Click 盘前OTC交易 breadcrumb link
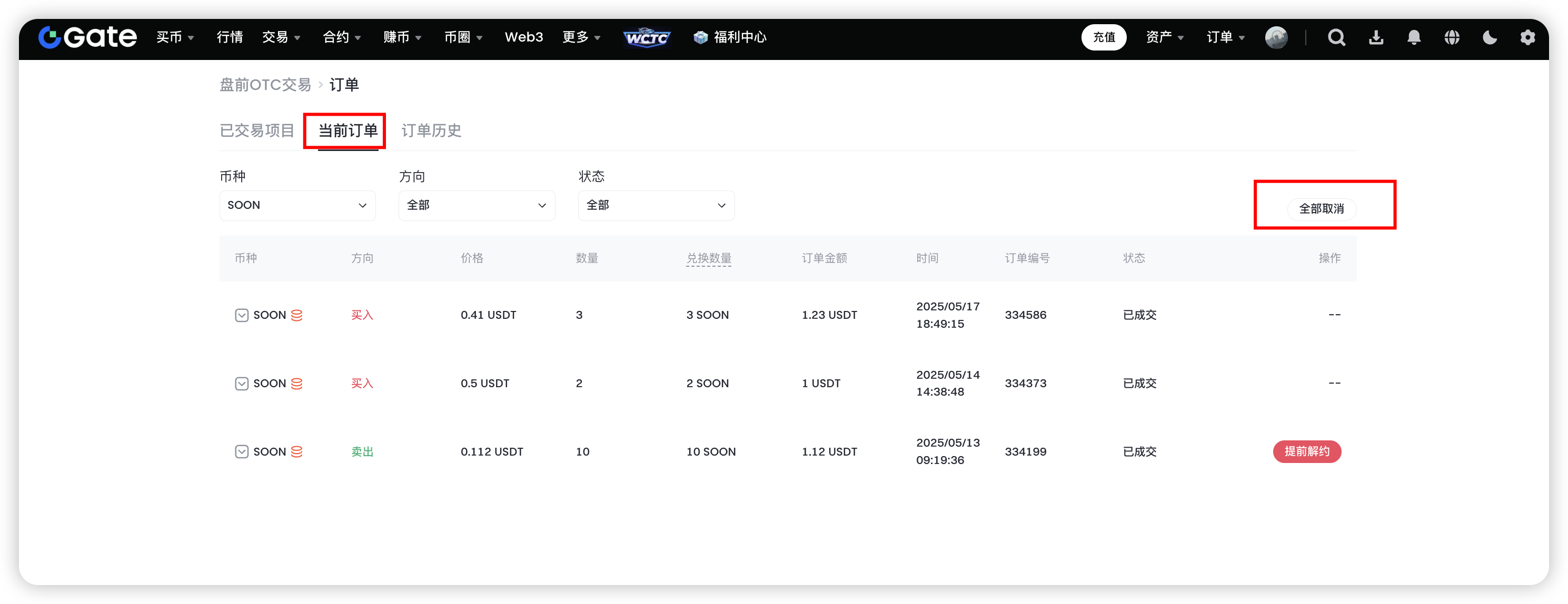The height and width of the screenshot is (604, 1568). [265, 85]
